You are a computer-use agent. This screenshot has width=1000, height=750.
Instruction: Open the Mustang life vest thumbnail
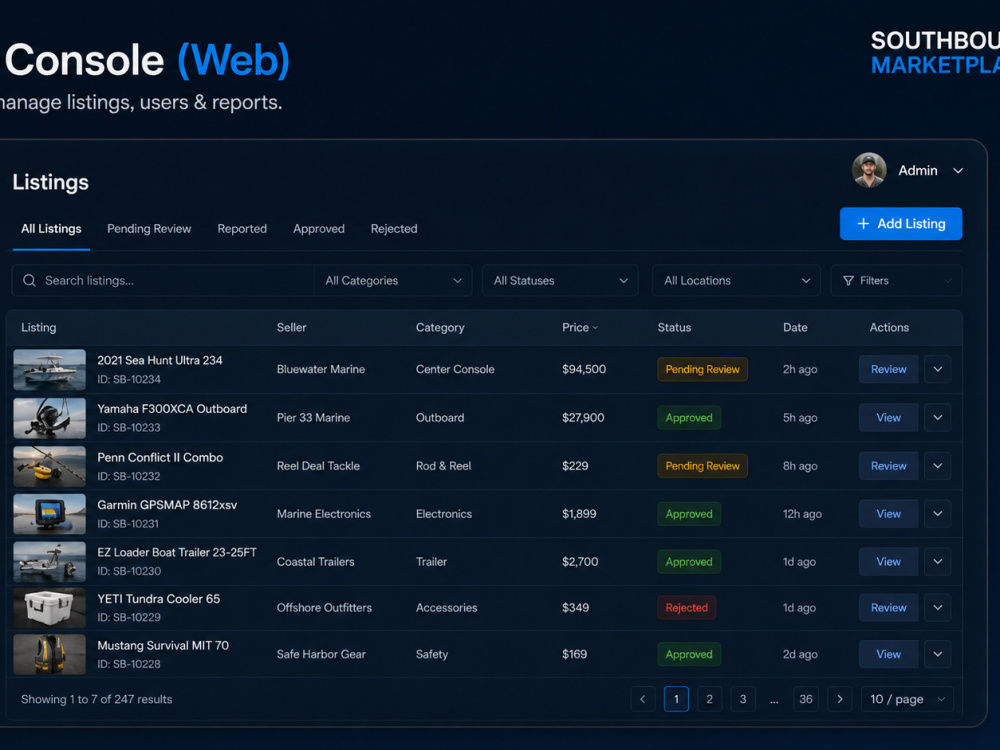(49, 654)
